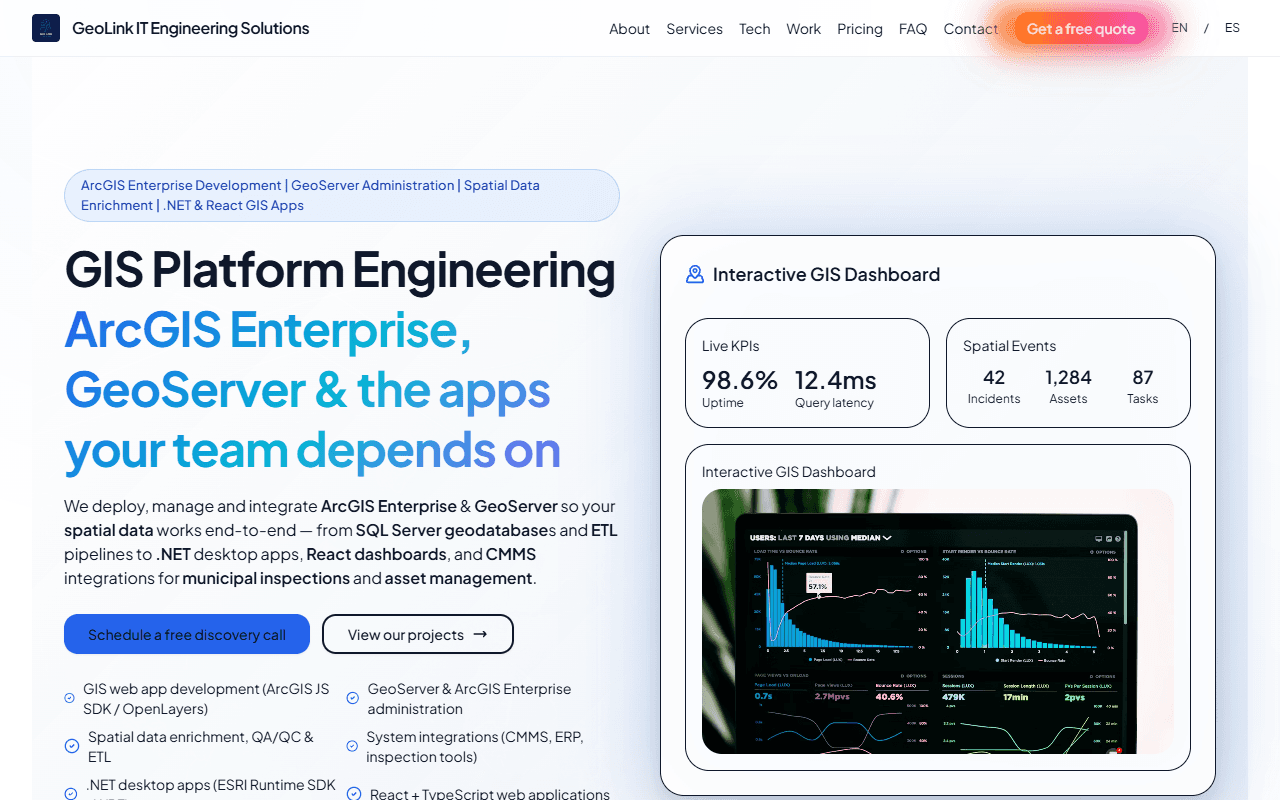
Task: Open the About menu item
Action: [629, 29]
